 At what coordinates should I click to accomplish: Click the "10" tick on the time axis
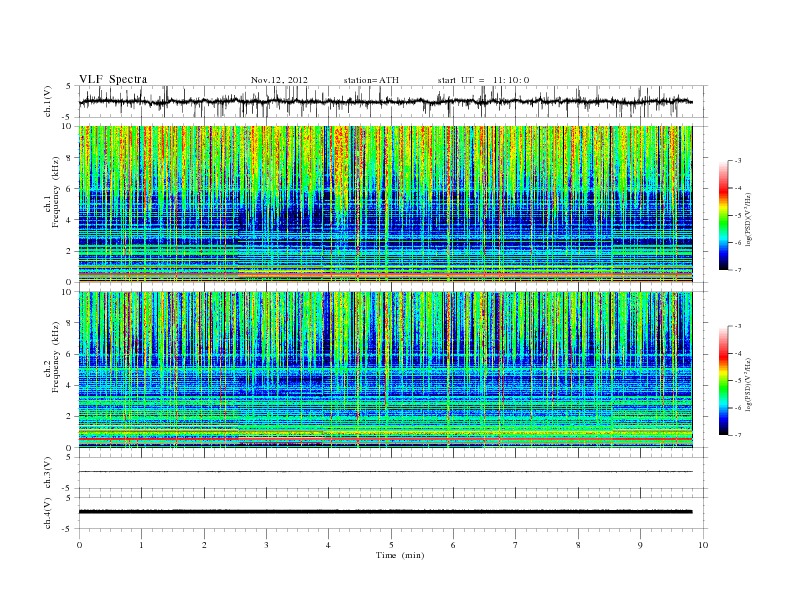point(703,545)
